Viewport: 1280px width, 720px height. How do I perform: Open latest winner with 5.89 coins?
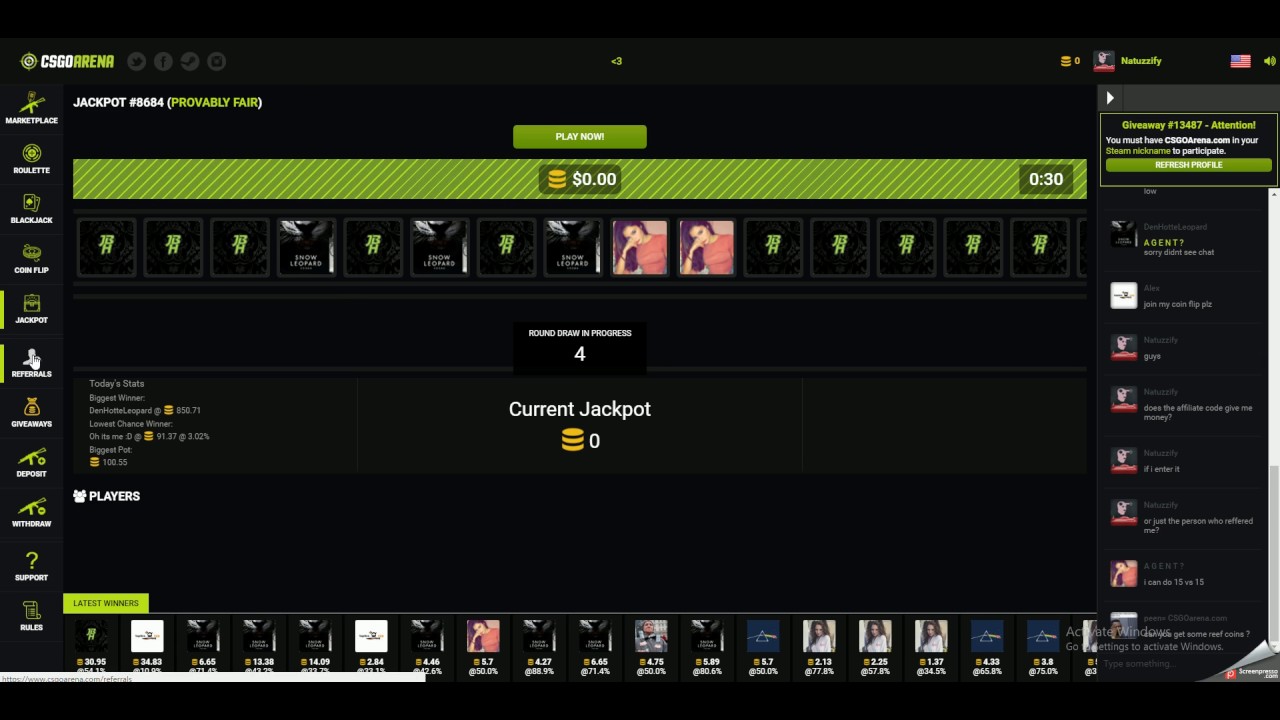click(x=707, y=644)
